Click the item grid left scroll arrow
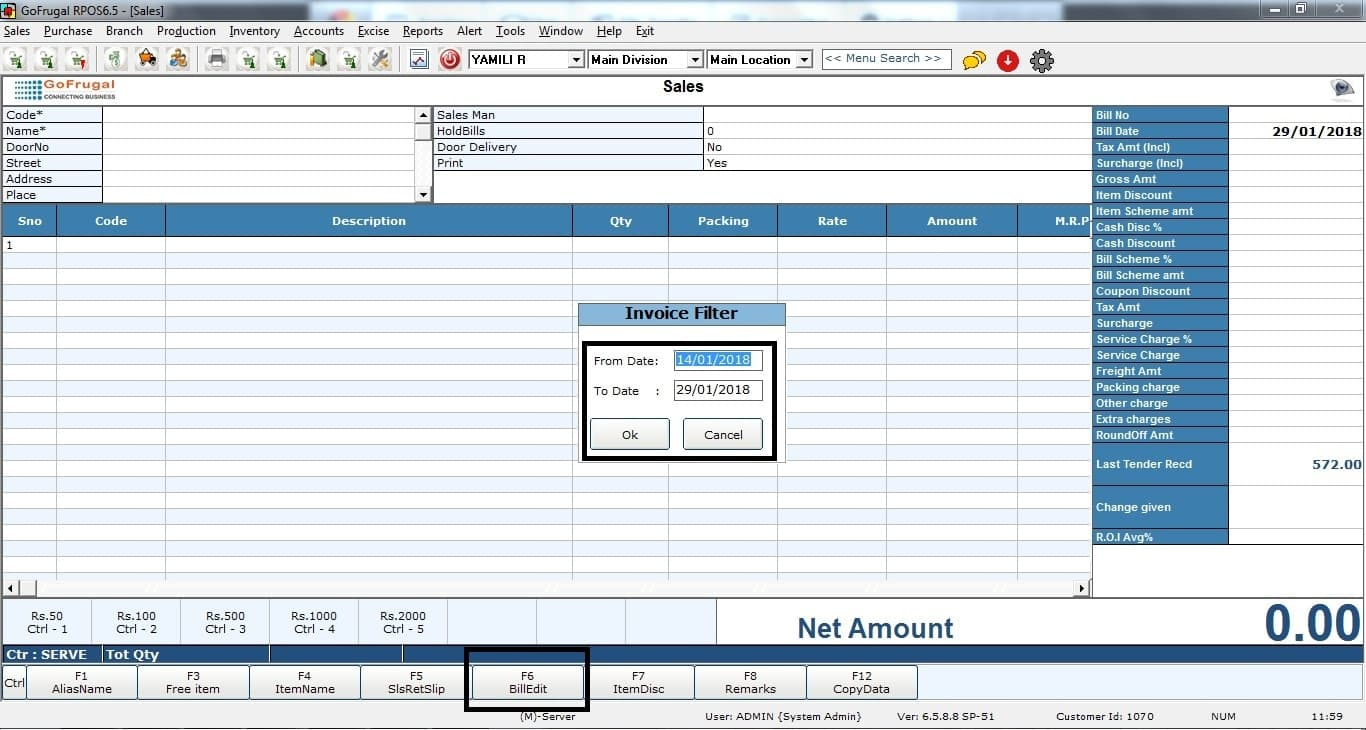Image resolution: width=1366 pixels, height=730 pixels. tap(11, 588)
